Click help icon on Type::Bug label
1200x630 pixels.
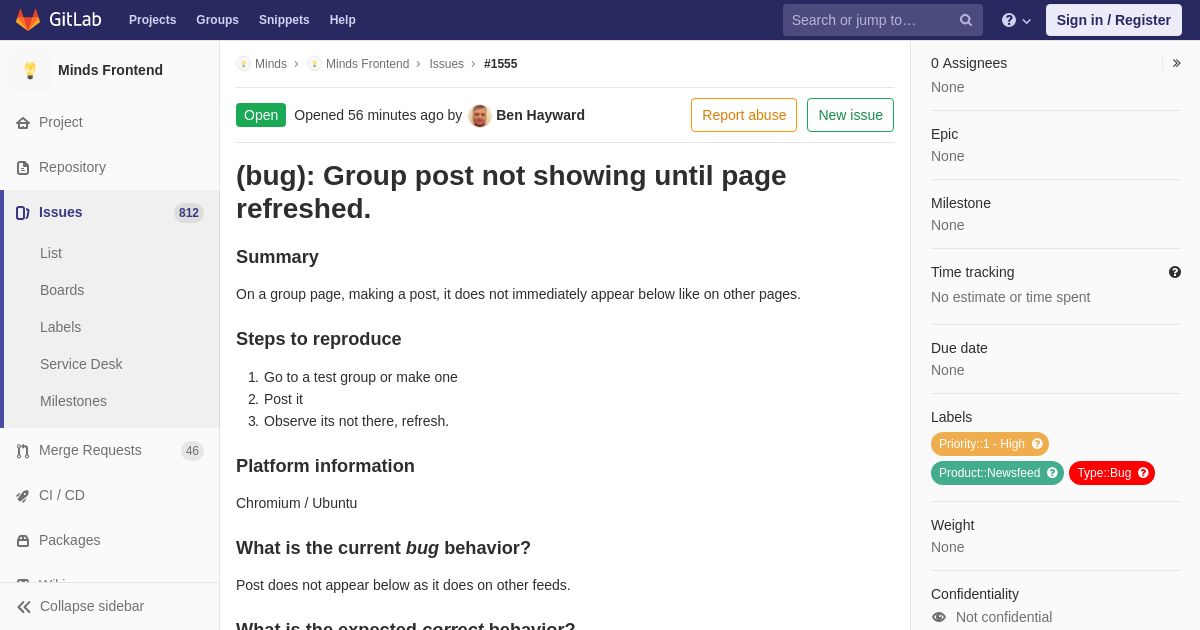1143,473
